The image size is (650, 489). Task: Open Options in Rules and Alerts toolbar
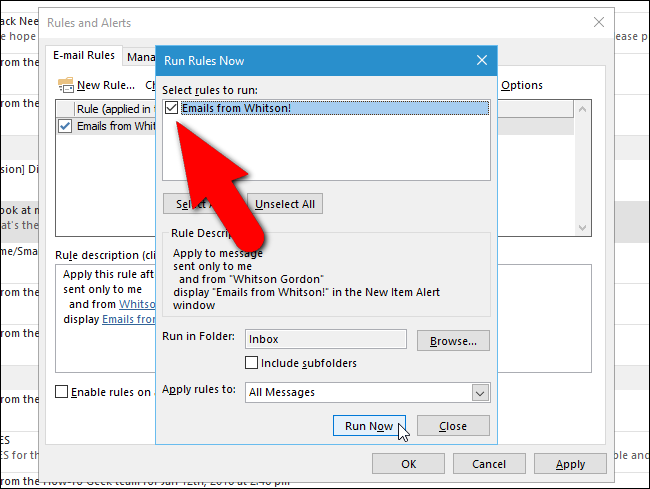point(521,85)
